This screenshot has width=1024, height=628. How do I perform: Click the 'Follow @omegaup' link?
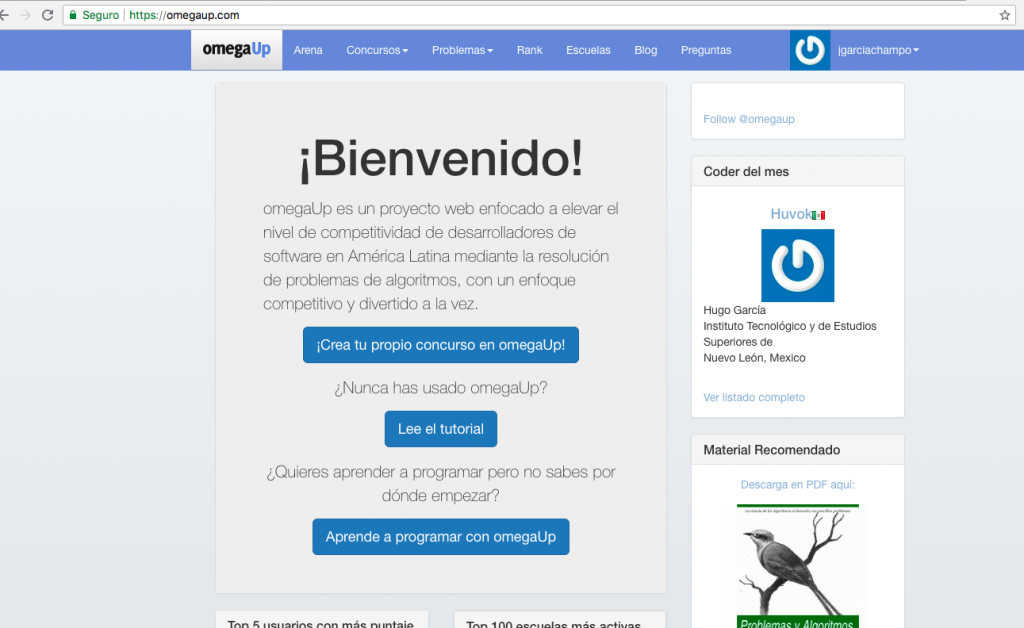coord(748,119)
